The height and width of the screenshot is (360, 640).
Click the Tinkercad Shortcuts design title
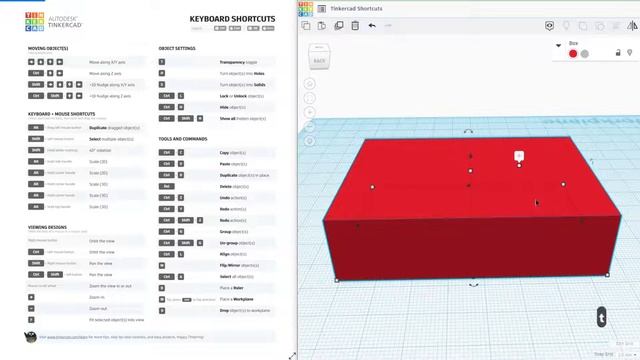356,9
